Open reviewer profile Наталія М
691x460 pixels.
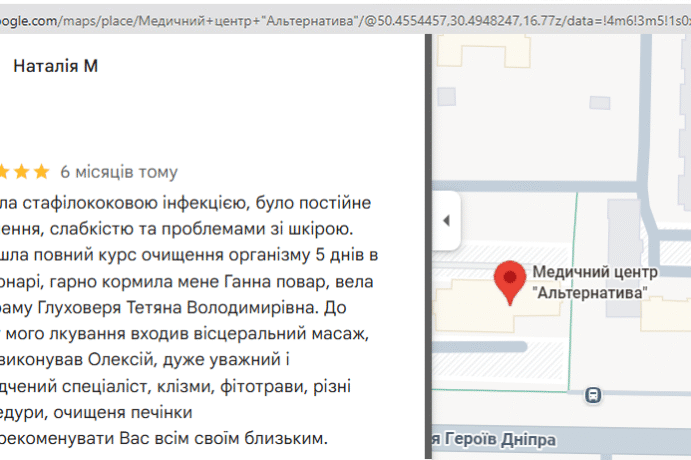click(55, 66)
